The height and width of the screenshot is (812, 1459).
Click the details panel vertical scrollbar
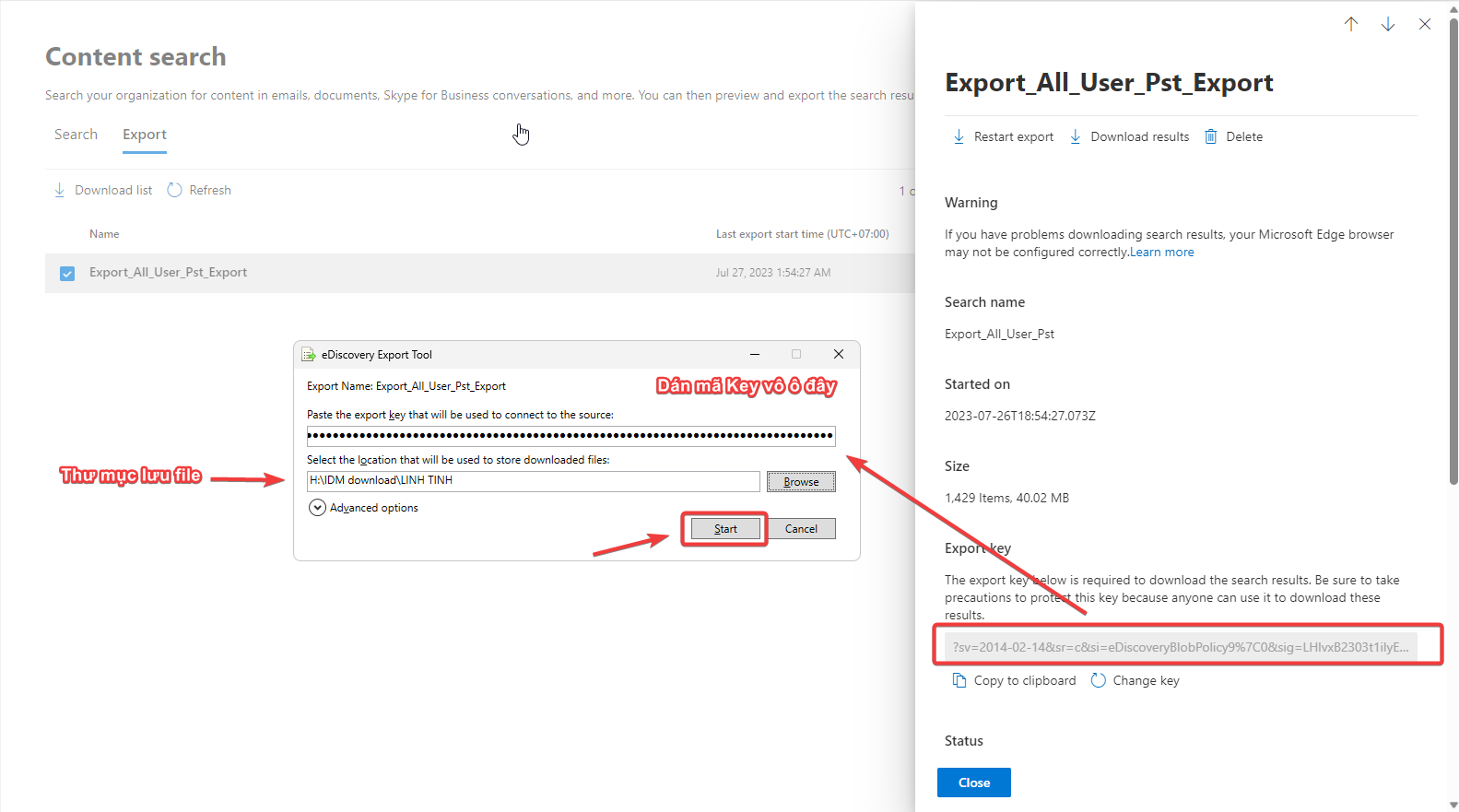point(1453,249)
